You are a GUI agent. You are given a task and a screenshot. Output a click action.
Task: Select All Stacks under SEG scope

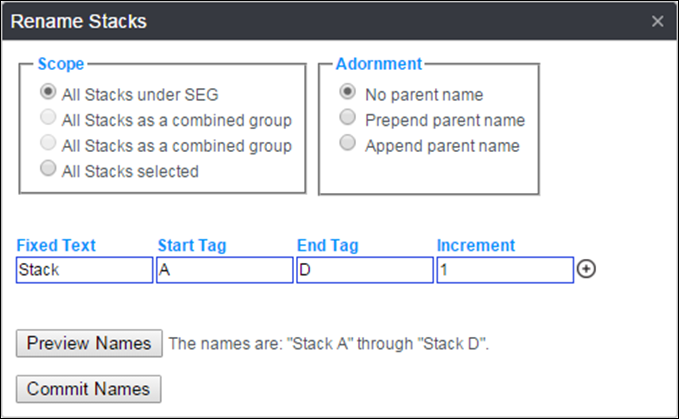pos(47,94)
